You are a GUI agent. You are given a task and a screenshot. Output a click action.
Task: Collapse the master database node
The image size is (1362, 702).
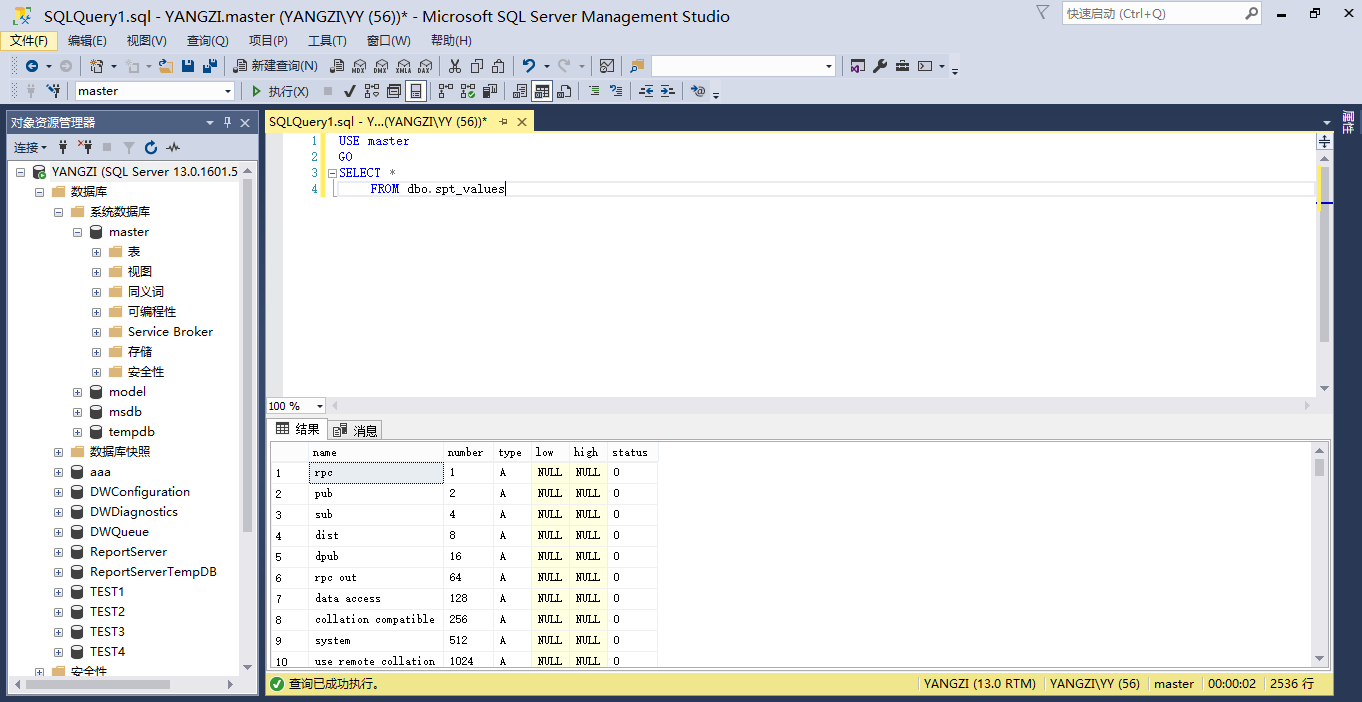click(x=77, y=231)
